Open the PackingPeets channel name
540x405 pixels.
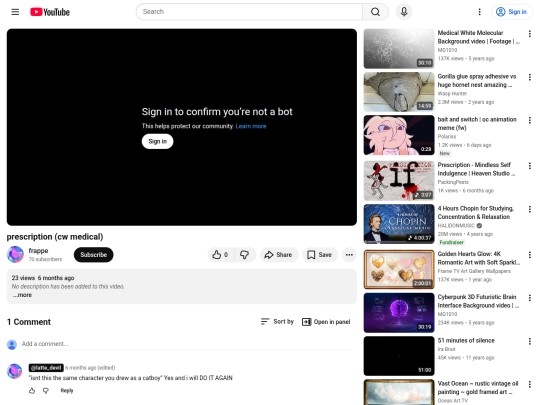[453, 182]
